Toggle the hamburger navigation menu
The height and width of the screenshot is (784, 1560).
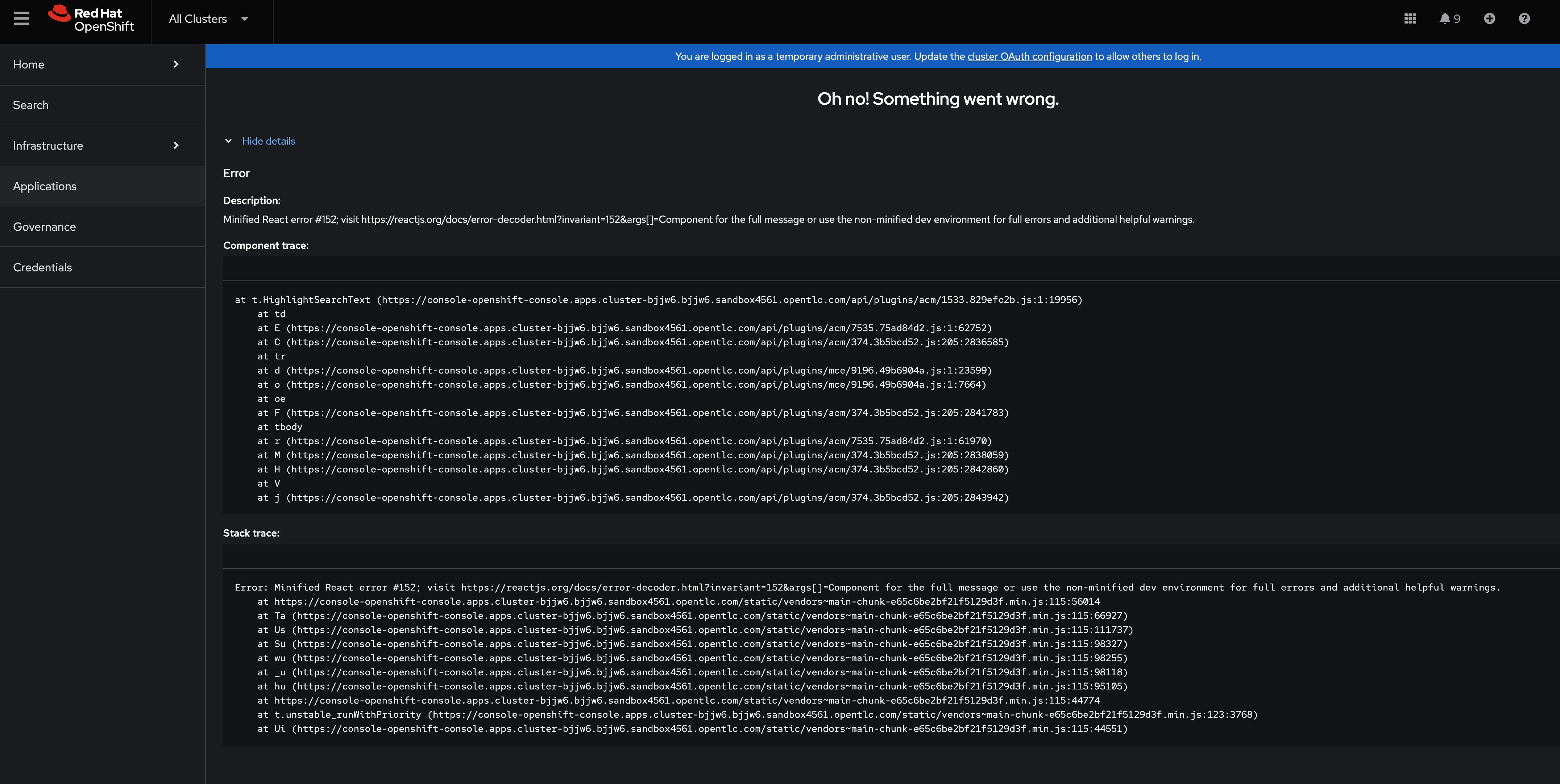[22, 19]
